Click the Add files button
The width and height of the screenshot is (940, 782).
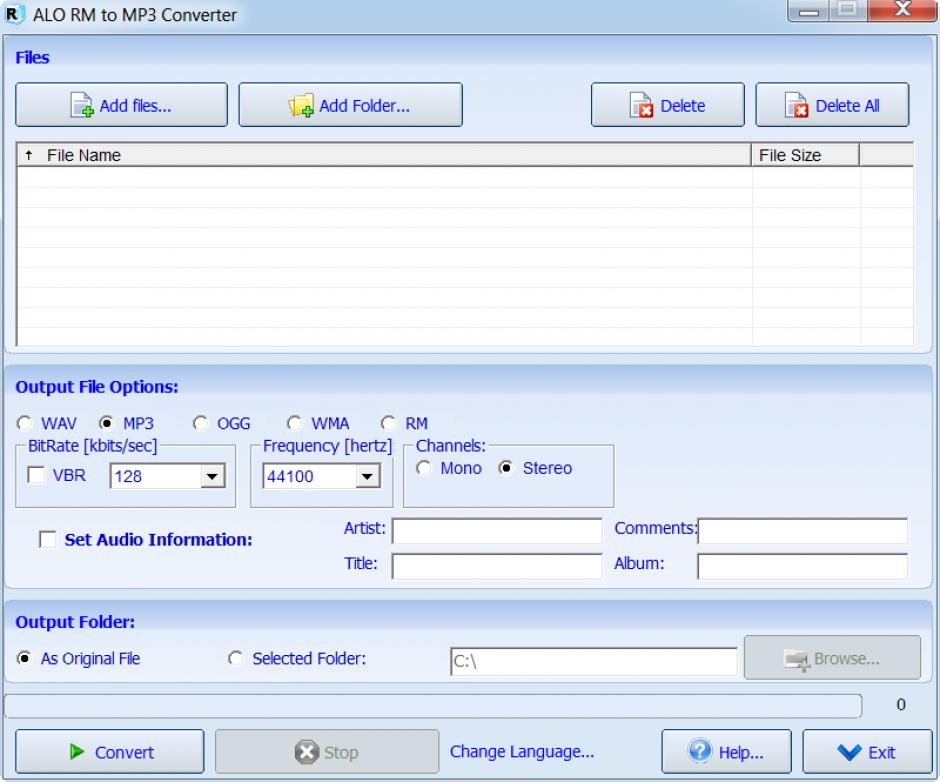tap(121, 105)
